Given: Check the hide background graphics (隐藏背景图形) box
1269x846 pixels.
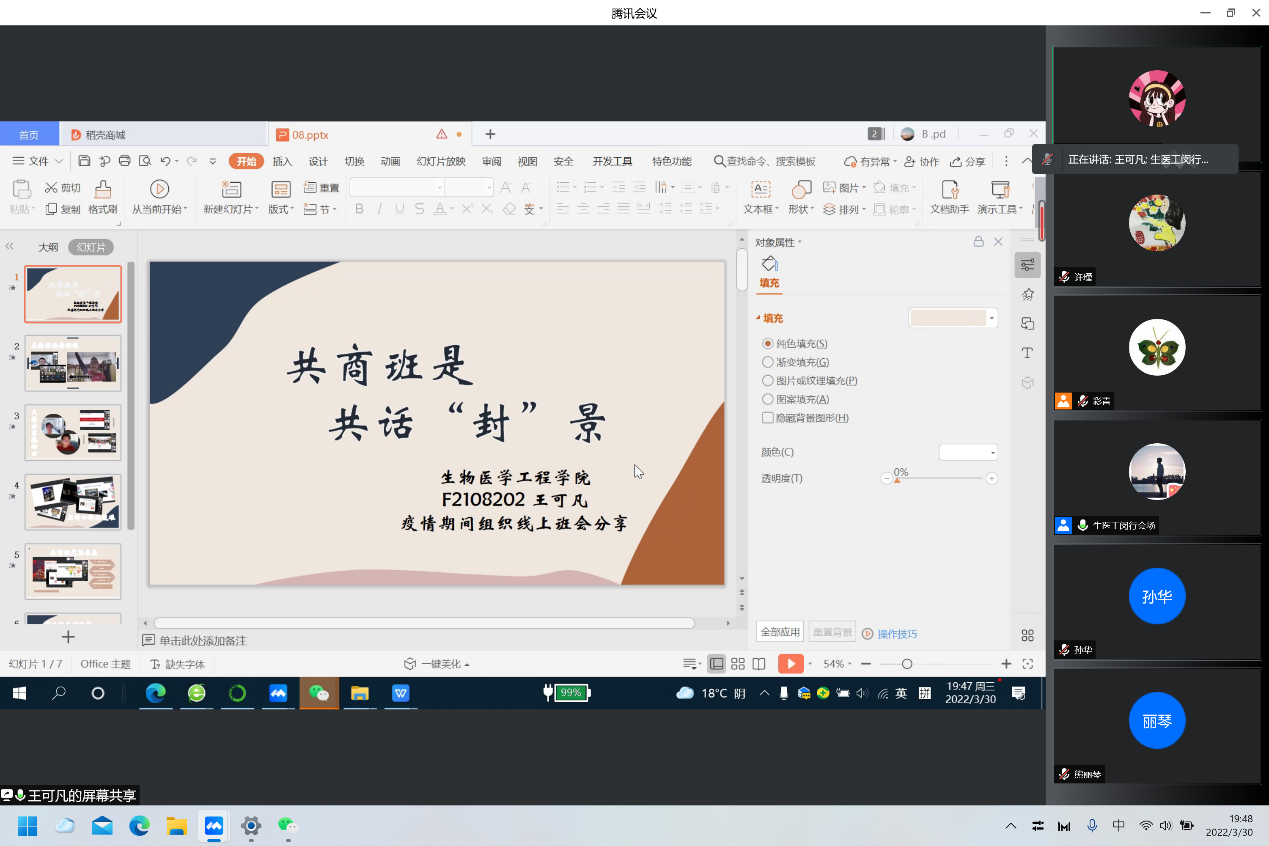Looking at the screenshot, I should click(768, 418).
